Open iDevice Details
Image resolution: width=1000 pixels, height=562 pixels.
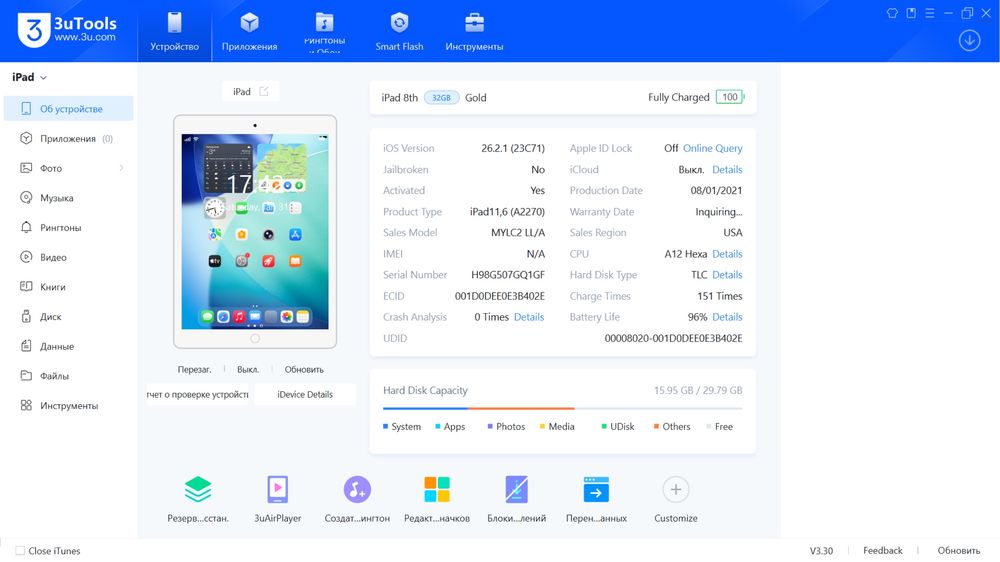[x=305, y=394]
